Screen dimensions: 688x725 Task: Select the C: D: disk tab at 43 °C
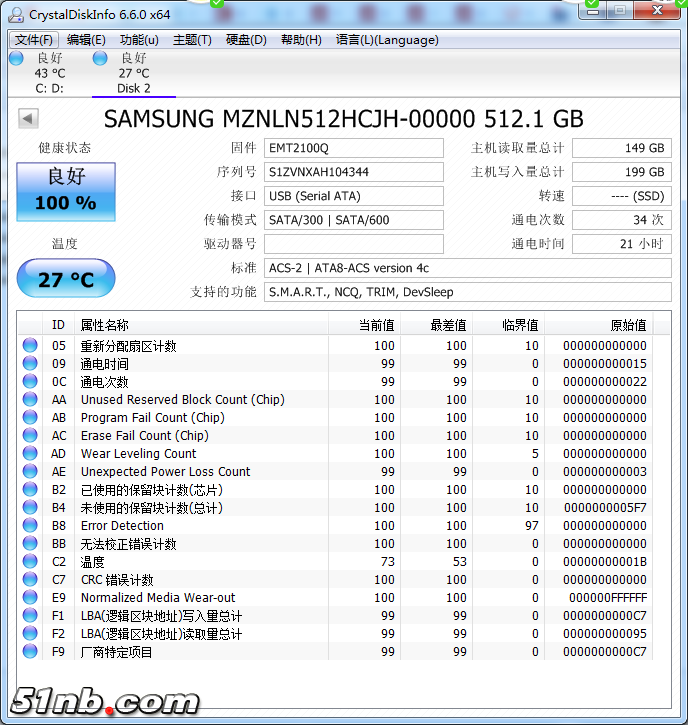click(49, 74)
